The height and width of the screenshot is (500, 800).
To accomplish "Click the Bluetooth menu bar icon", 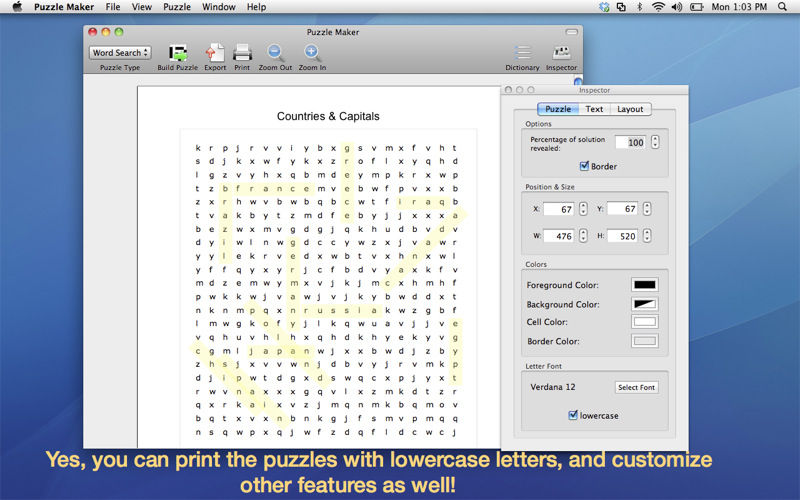I will [639, 7].
